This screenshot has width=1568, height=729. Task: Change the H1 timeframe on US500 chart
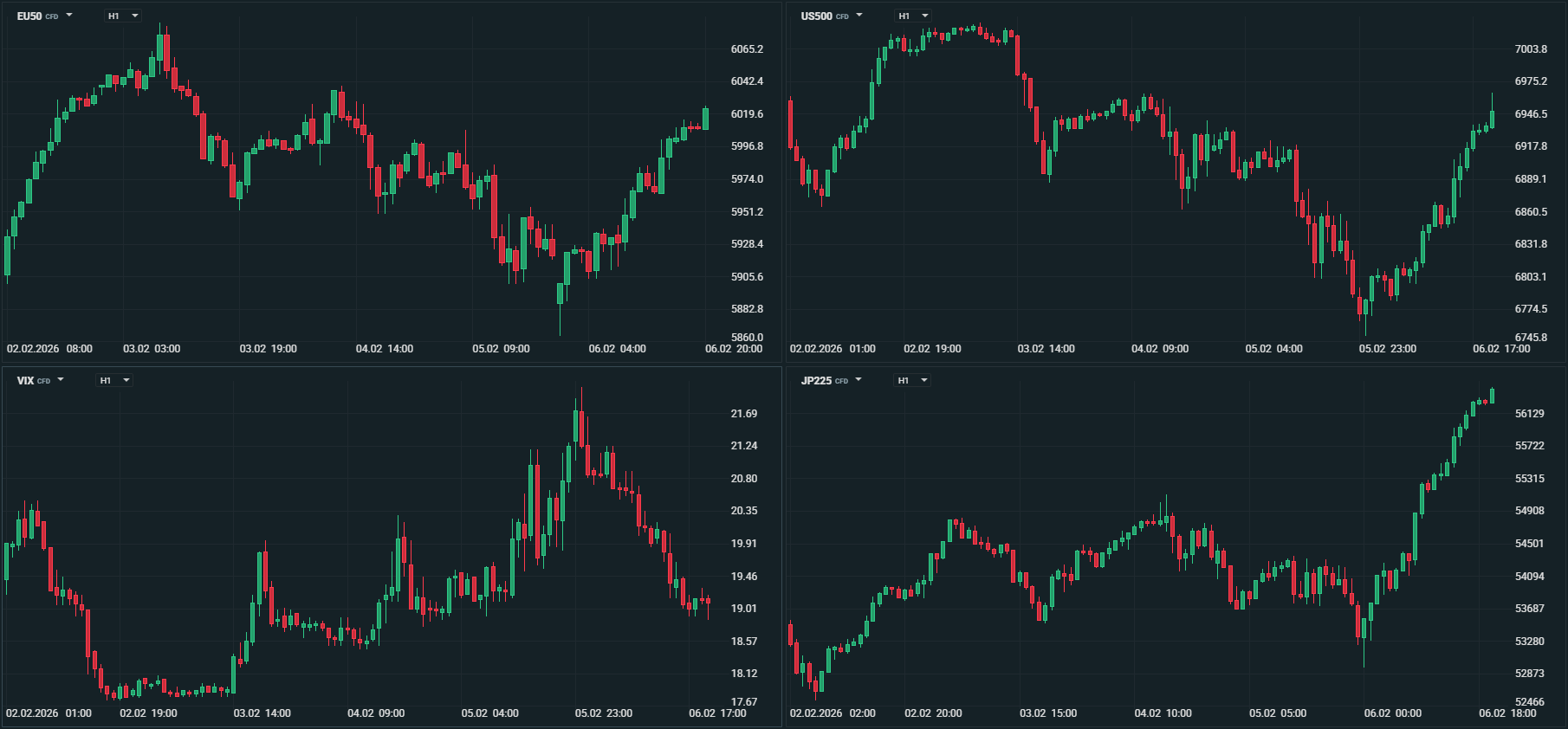[914, 16]
